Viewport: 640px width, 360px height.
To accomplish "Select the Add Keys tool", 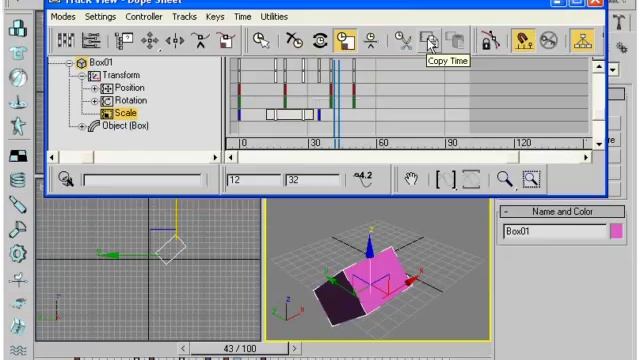I will click(200, 40).
